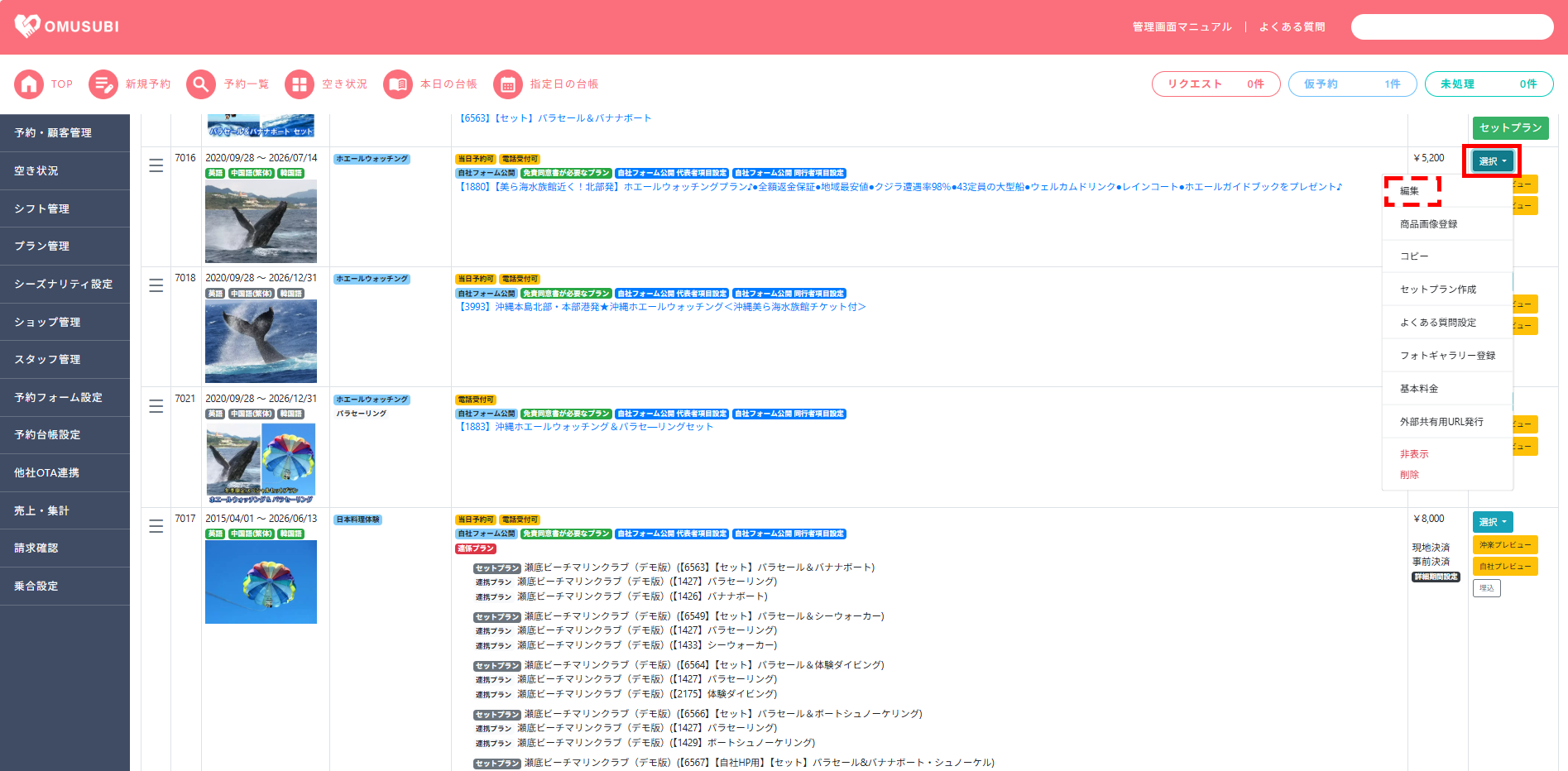This screenshot has width=1568, height=771.
Task: Select 削除 in the dropdown menu
Action: [x=1409, y=475]
